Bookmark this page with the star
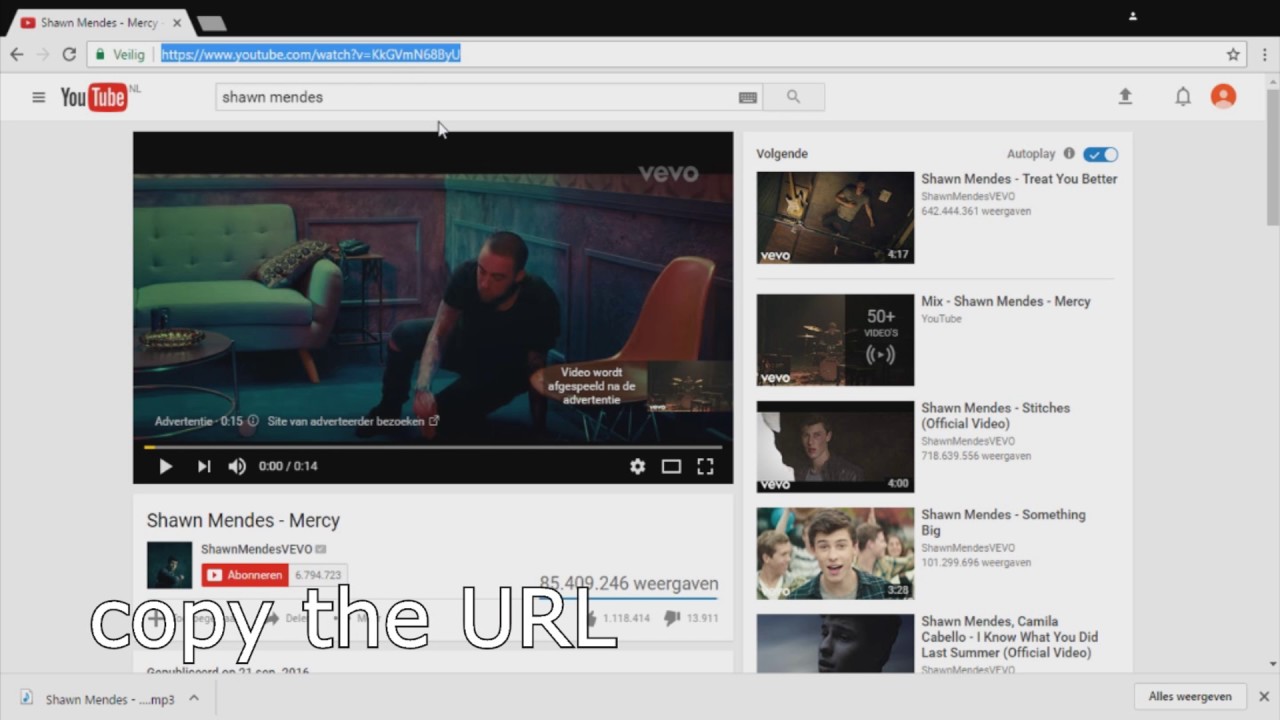The image size is (1280, 720). tap(1233, 54)
